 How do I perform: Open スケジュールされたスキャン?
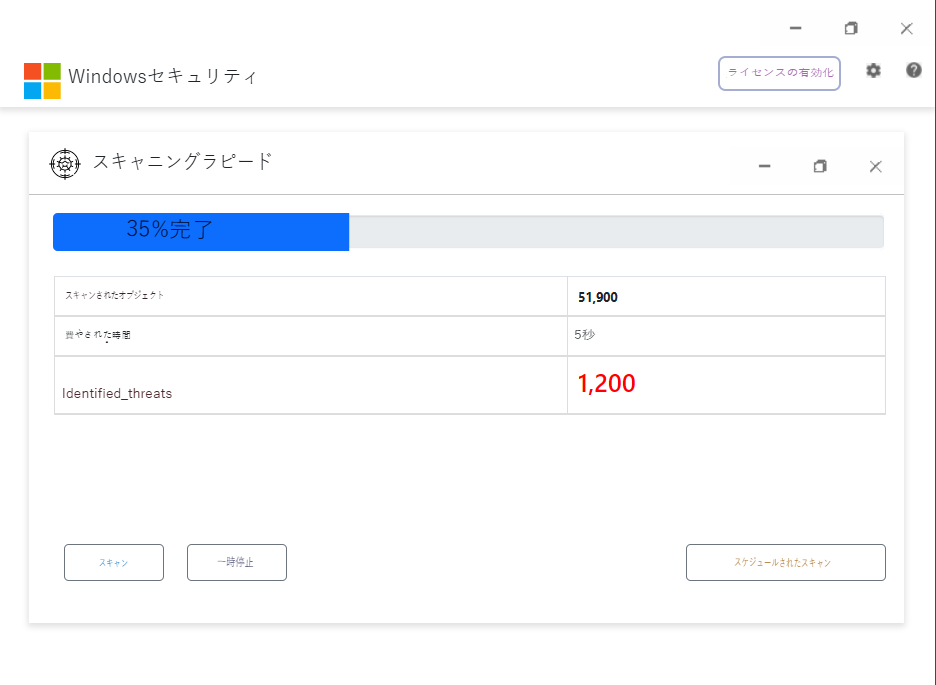point(785,563)
